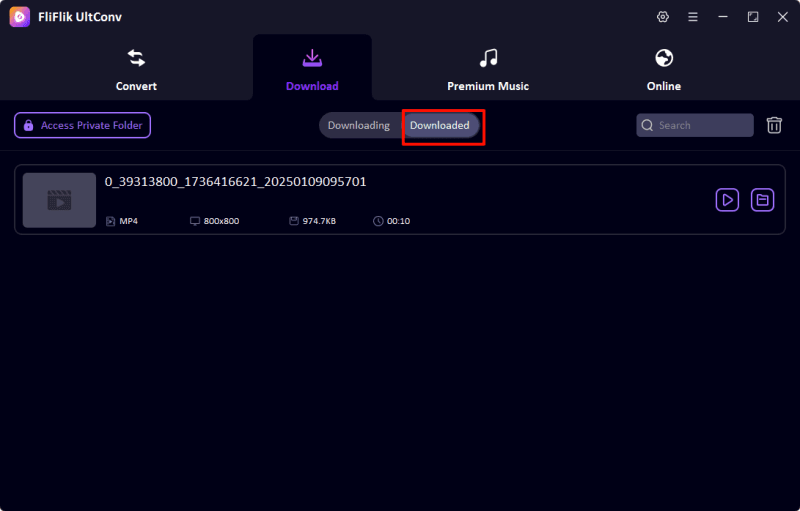Go to the Online tab
Screen dimensions: 800x511
click(663, 68)
